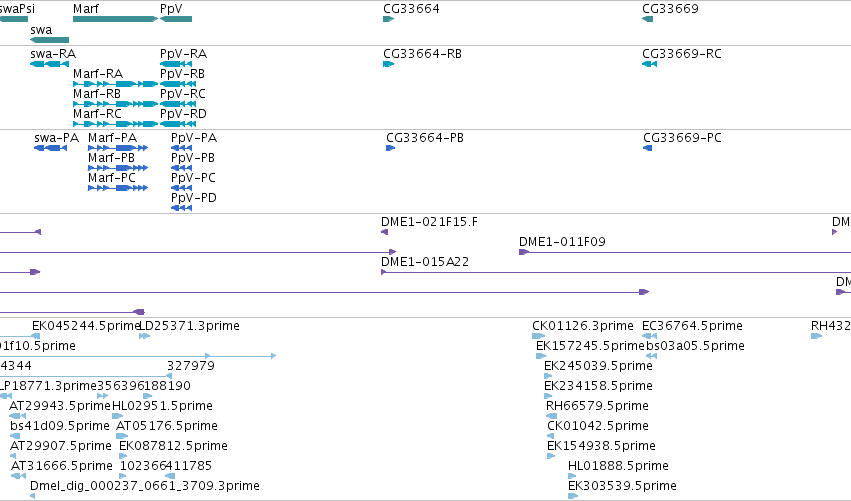Viewport: 851px width, 501px height.
Task: Select the Marf gene glyph
Action: [x=115, y=19]
